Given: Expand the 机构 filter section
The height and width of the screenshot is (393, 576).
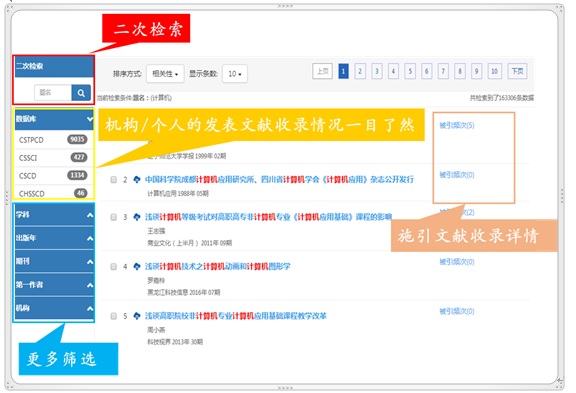Looking at the screenshot, I should click(54, 308).
